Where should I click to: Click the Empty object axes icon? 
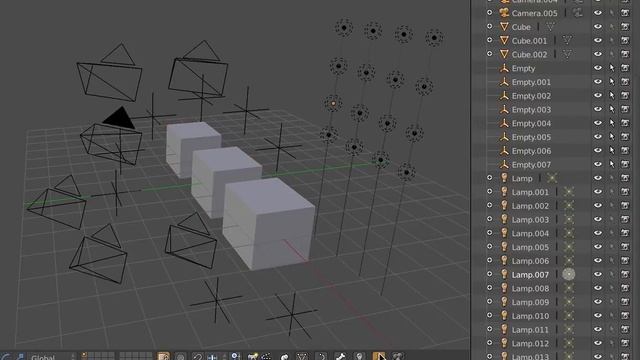tap(504, 68)
